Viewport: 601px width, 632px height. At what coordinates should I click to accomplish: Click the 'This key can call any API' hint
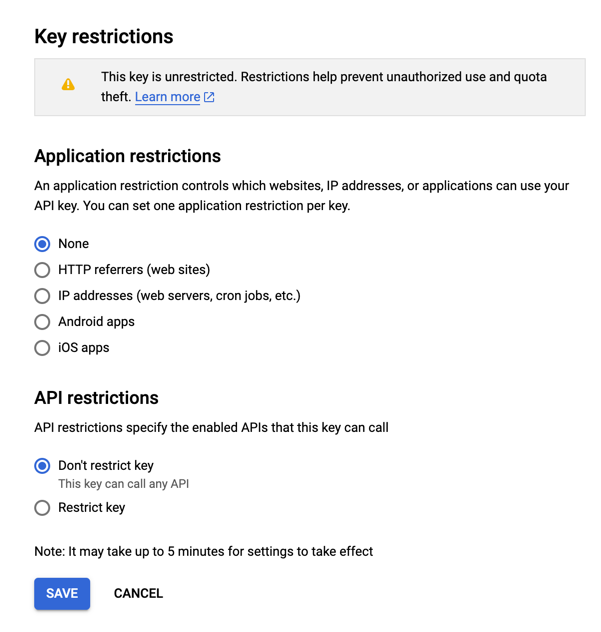point(123,484)
